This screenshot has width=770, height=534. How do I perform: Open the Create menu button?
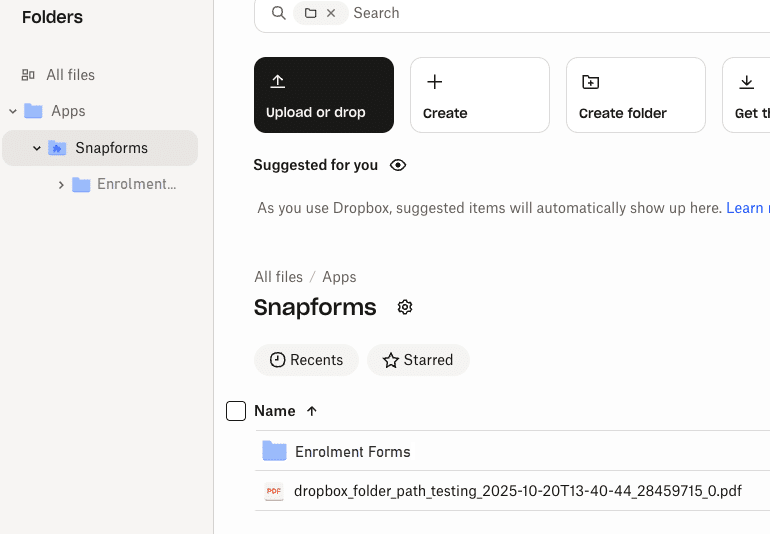tap(479, 95)
